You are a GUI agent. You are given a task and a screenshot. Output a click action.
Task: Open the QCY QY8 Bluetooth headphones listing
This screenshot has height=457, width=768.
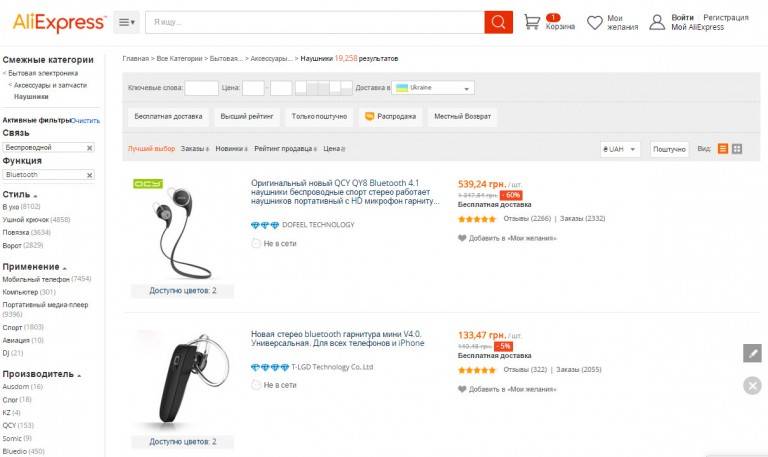(344, 193)
